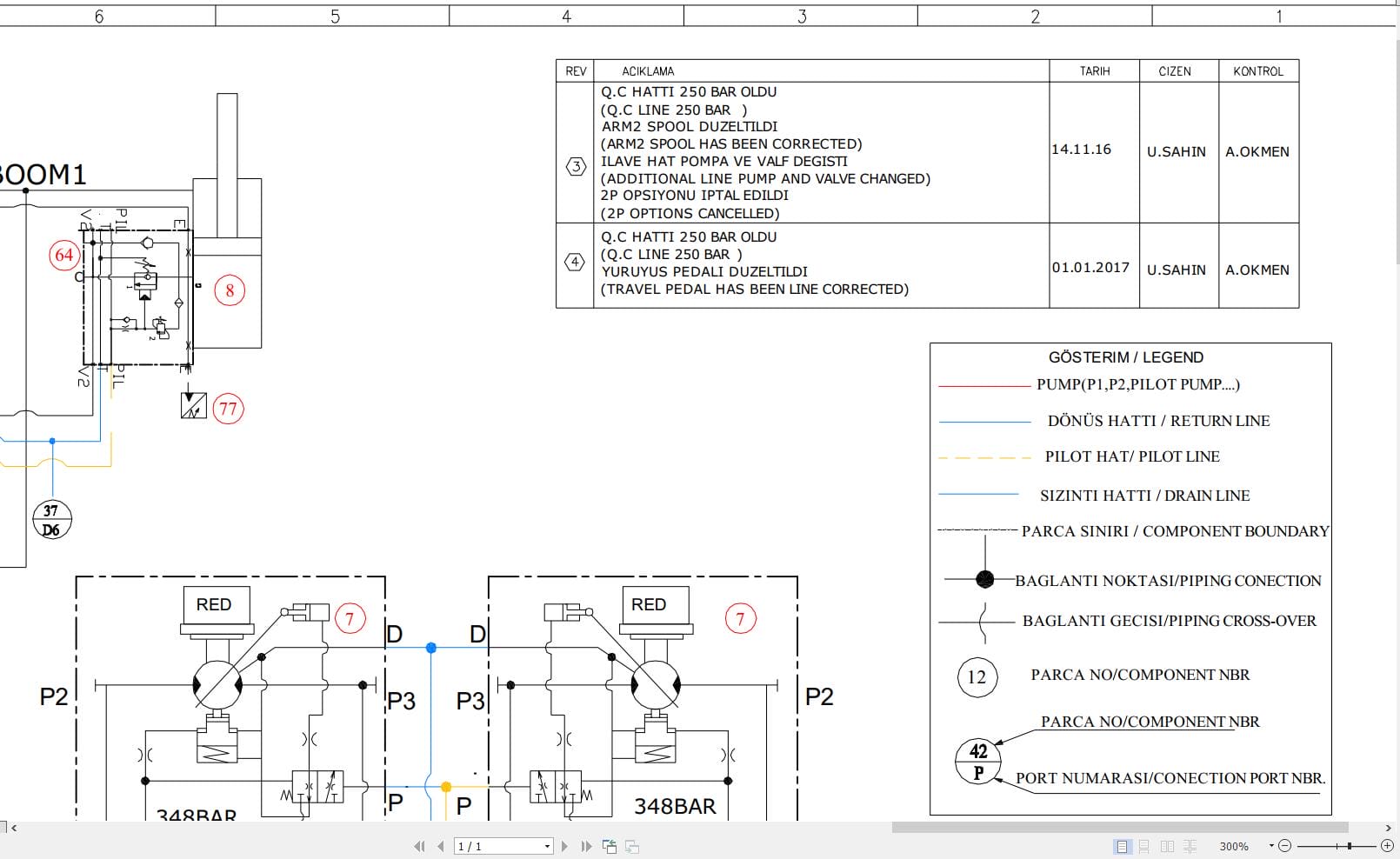Open the page number dropdown arrow
Screen dimensions: 1400x859
click(x=548, y=846)
